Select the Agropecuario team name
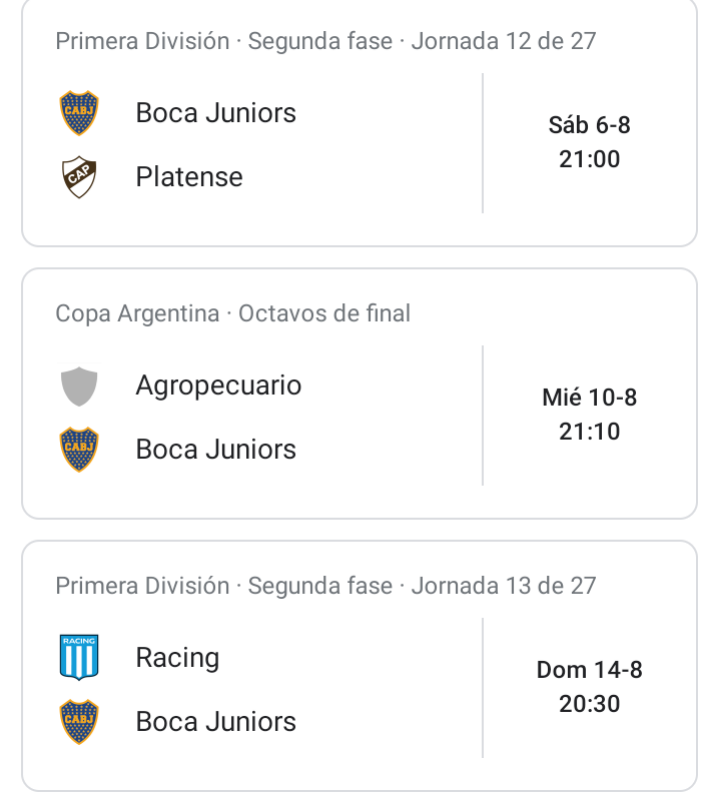719x793 pixels. (x=218, y=386)
